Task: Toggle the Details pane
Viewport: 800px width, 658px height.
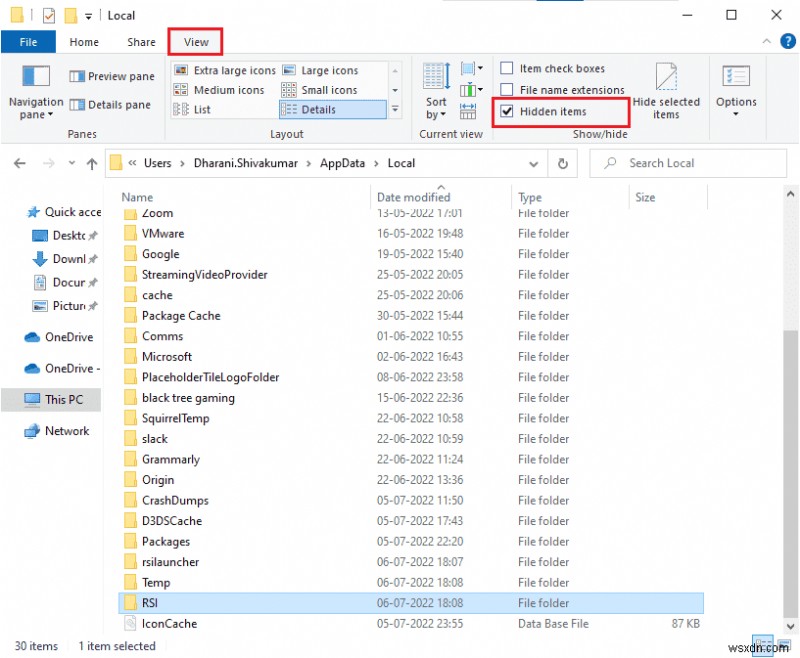Action: pos(110,105)
